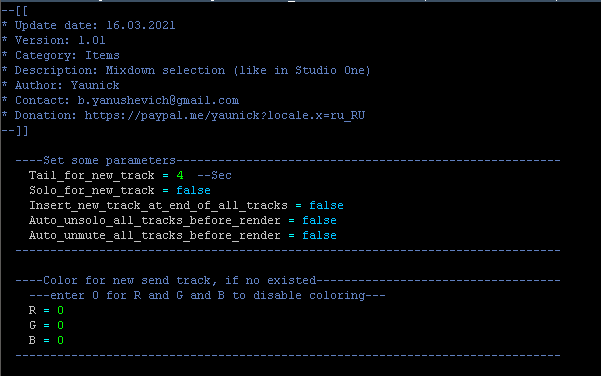The width and height of the screenshot is (601, 376).
Task: Click the G color value 0
Action: (x=60, y=325)
